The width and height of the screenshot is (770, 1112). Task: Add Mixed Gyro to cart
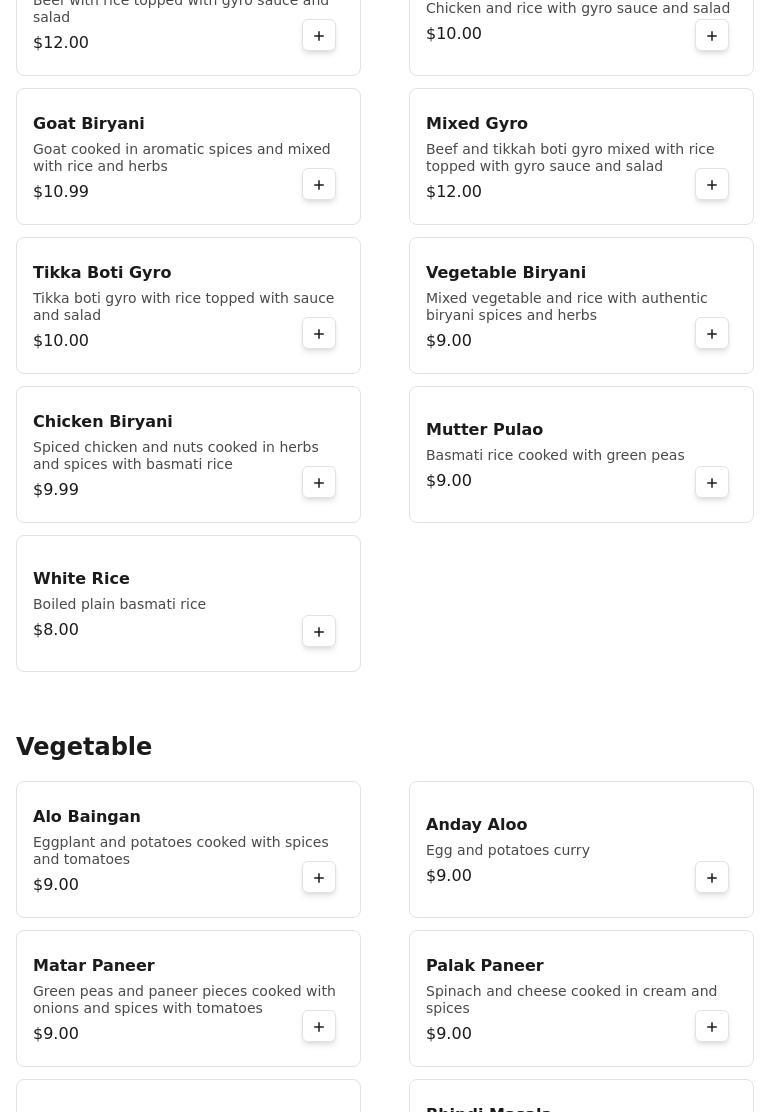(x=712, y=185)
